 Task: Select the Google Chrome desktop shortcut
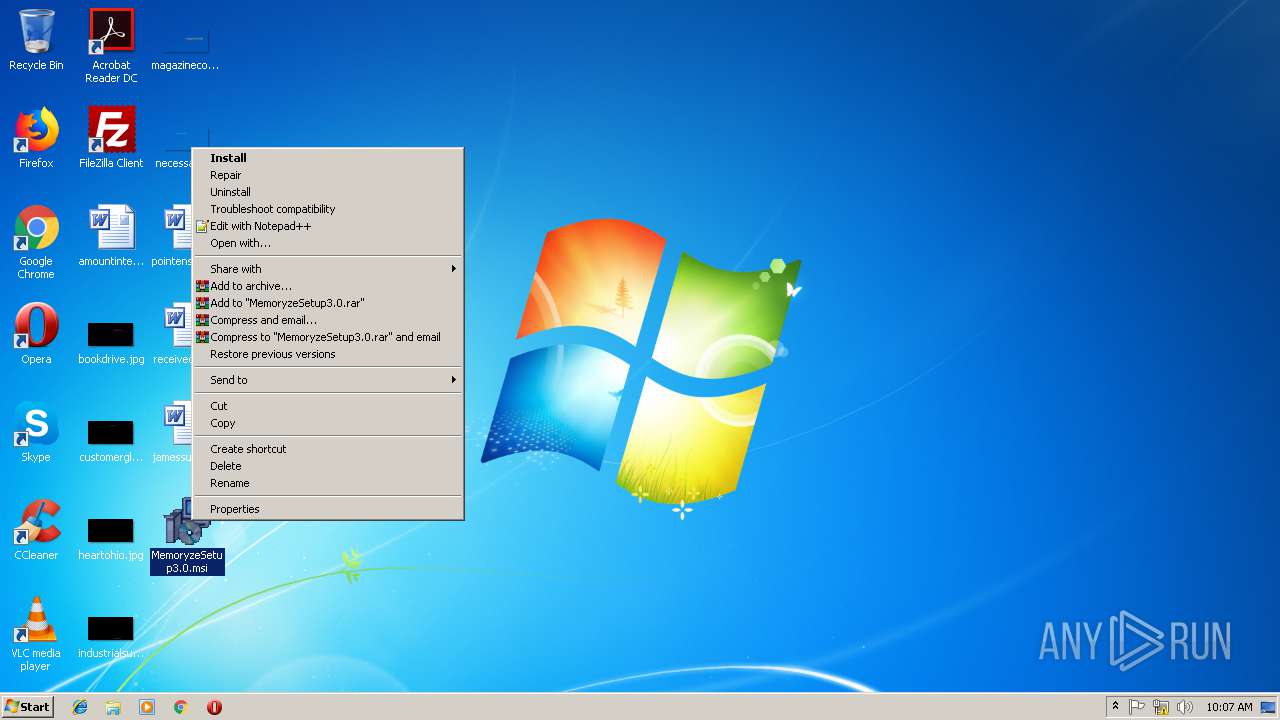(x=36, y=242)
